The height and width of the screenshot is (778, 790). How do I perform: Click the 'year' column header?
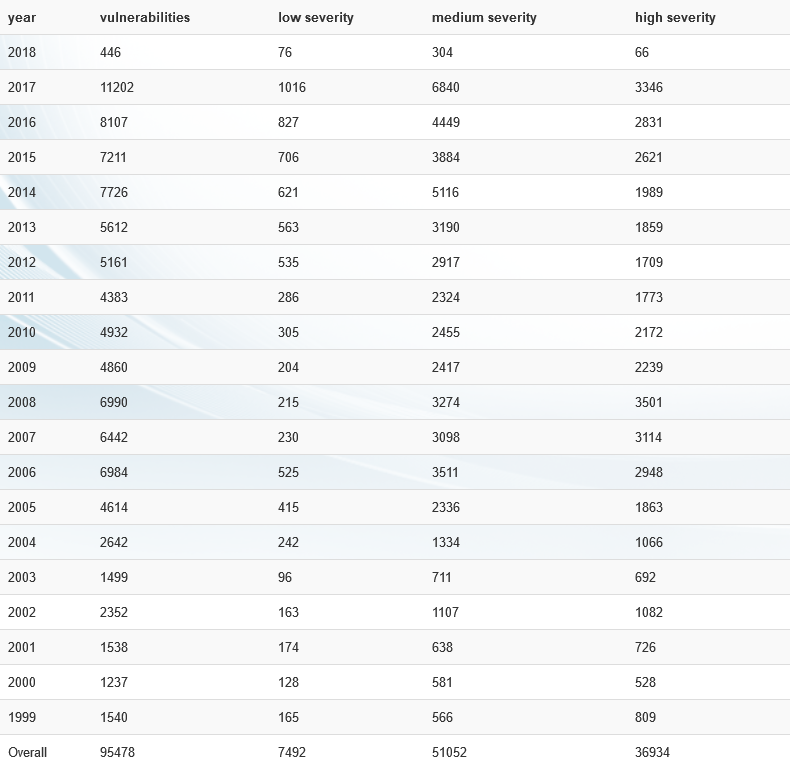22,17
